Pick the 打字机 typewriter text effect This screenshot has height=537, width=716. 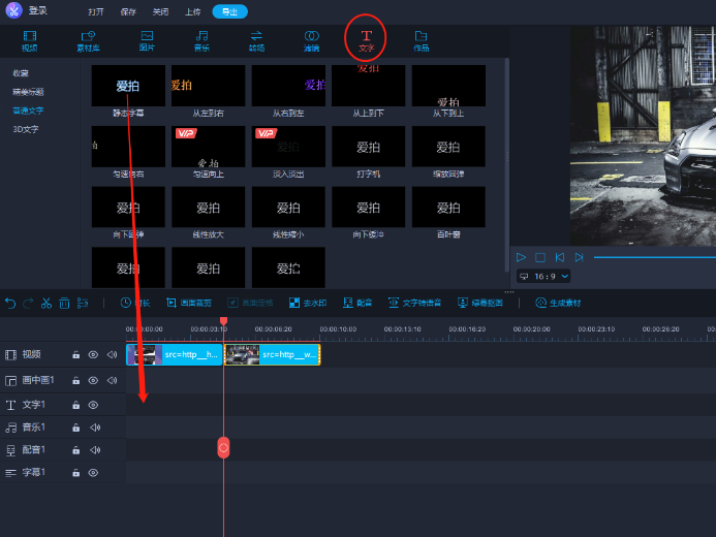click(x=369, y=146)
